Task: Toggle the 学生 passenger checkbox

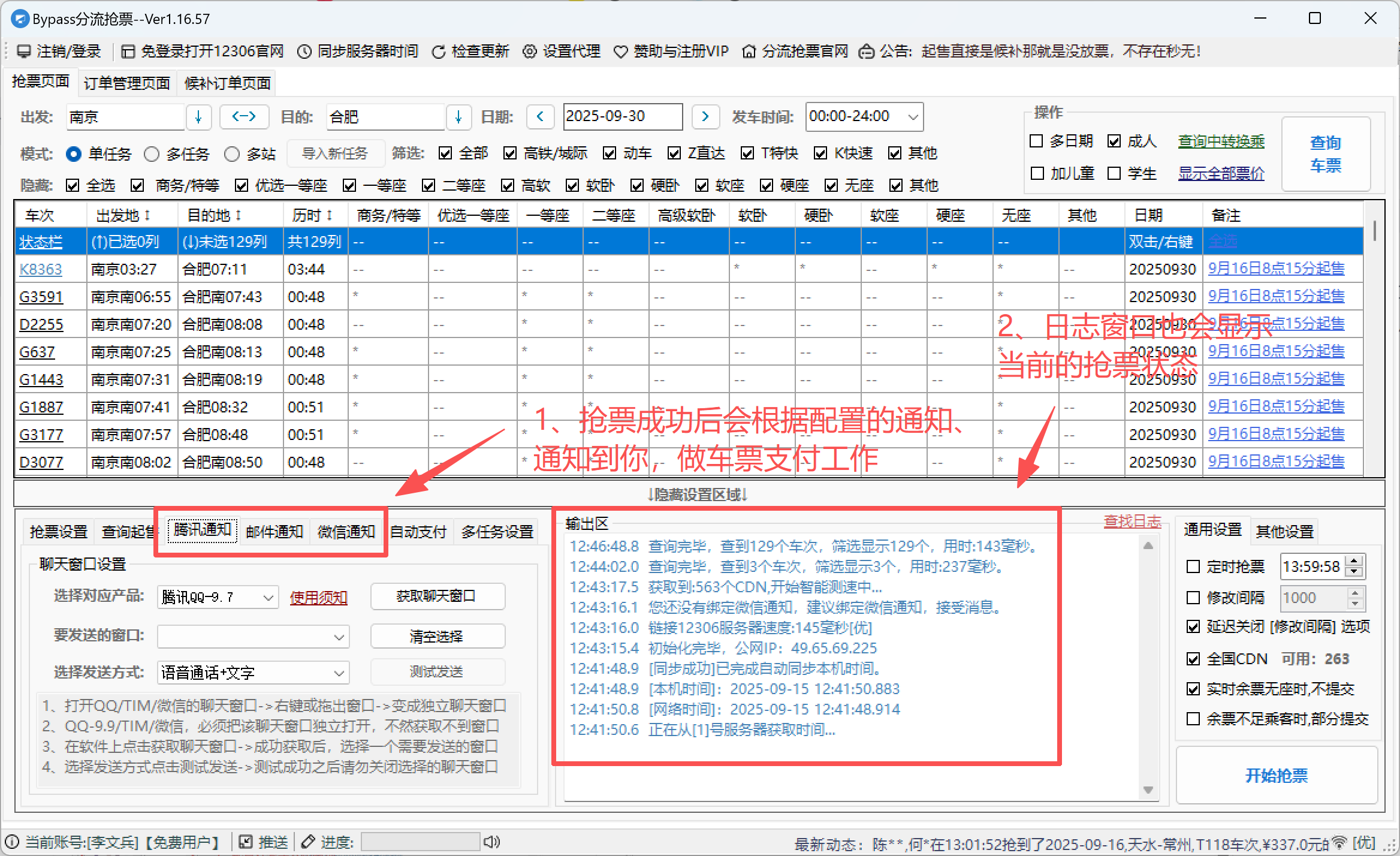Action: click(x=1114, y=173)
